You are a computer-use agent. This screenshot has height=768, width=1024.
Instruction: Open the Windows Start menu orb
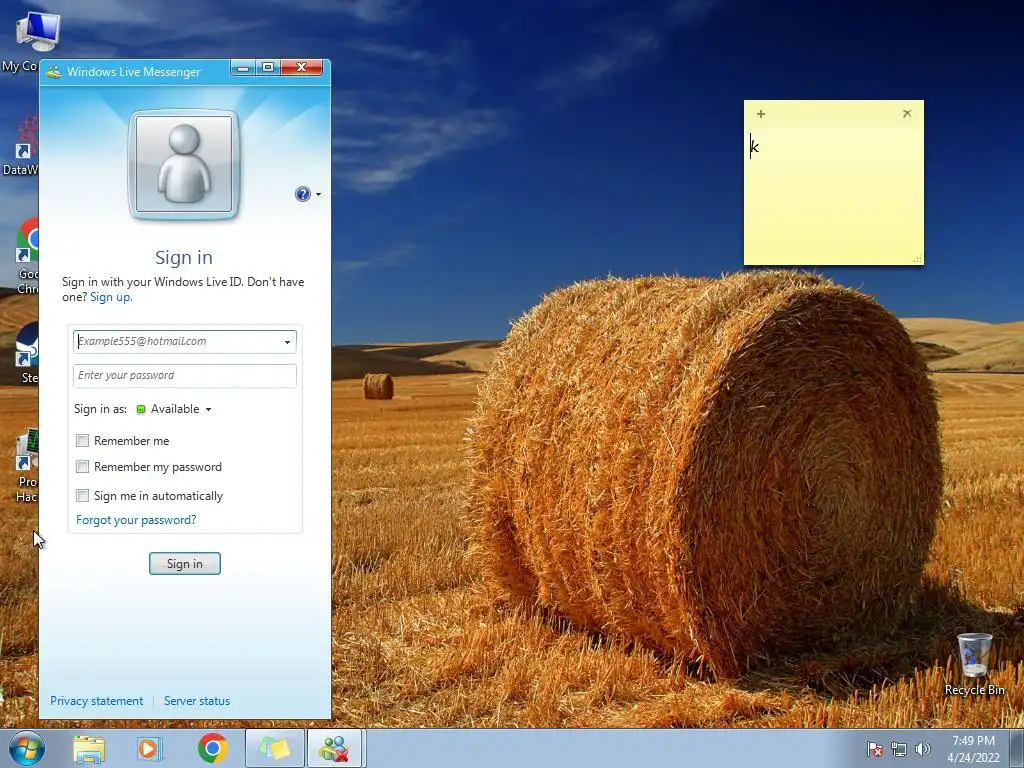(x=26, y=748)
